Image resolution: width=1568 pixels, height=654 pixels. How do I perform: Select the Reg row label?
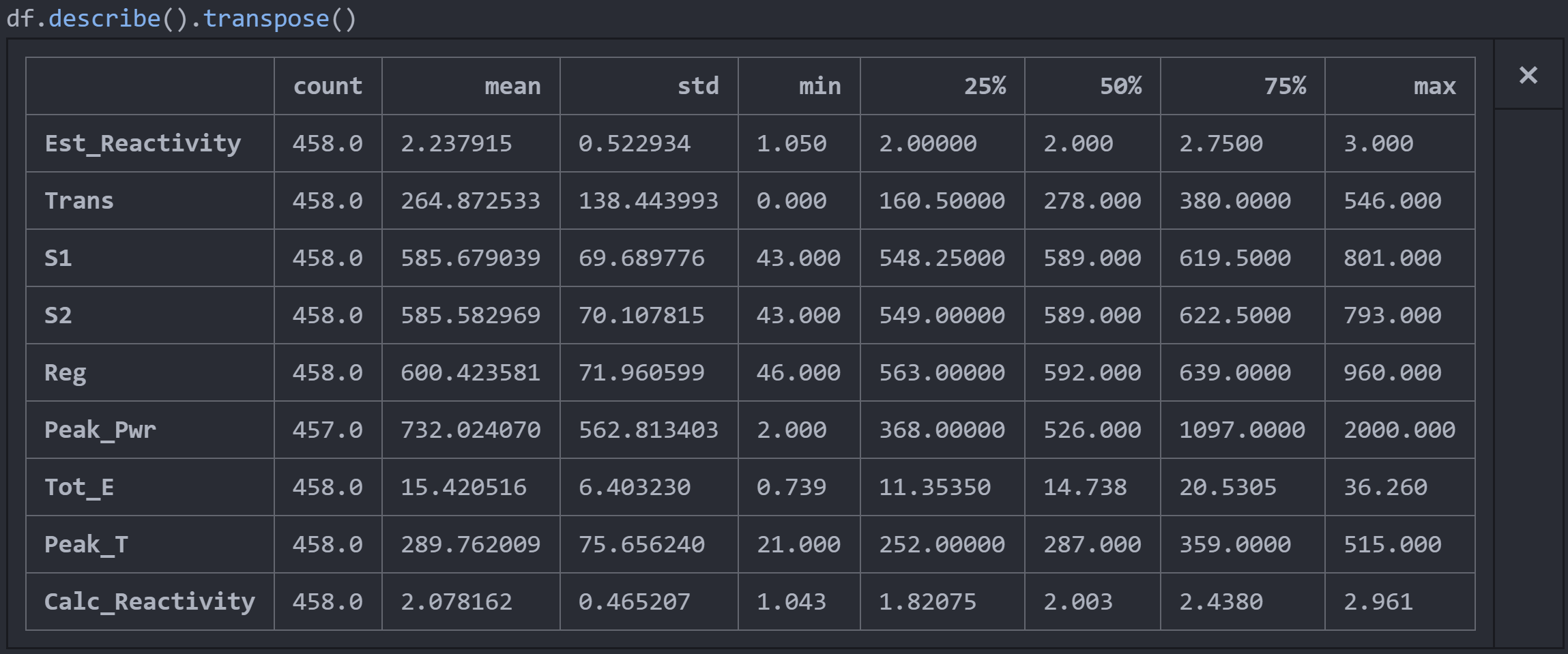[66, 372]
